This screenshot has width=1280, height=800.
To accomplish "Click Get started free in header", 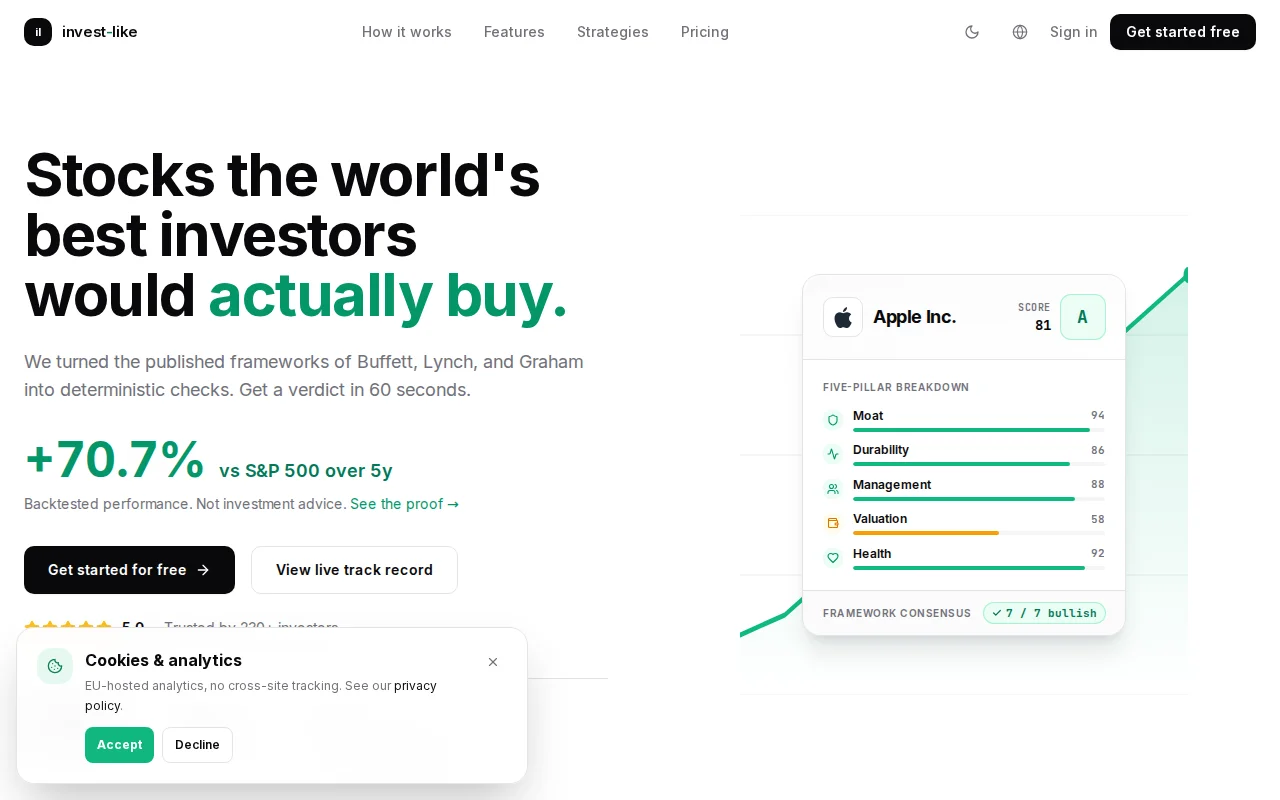I will point(1183,32).
